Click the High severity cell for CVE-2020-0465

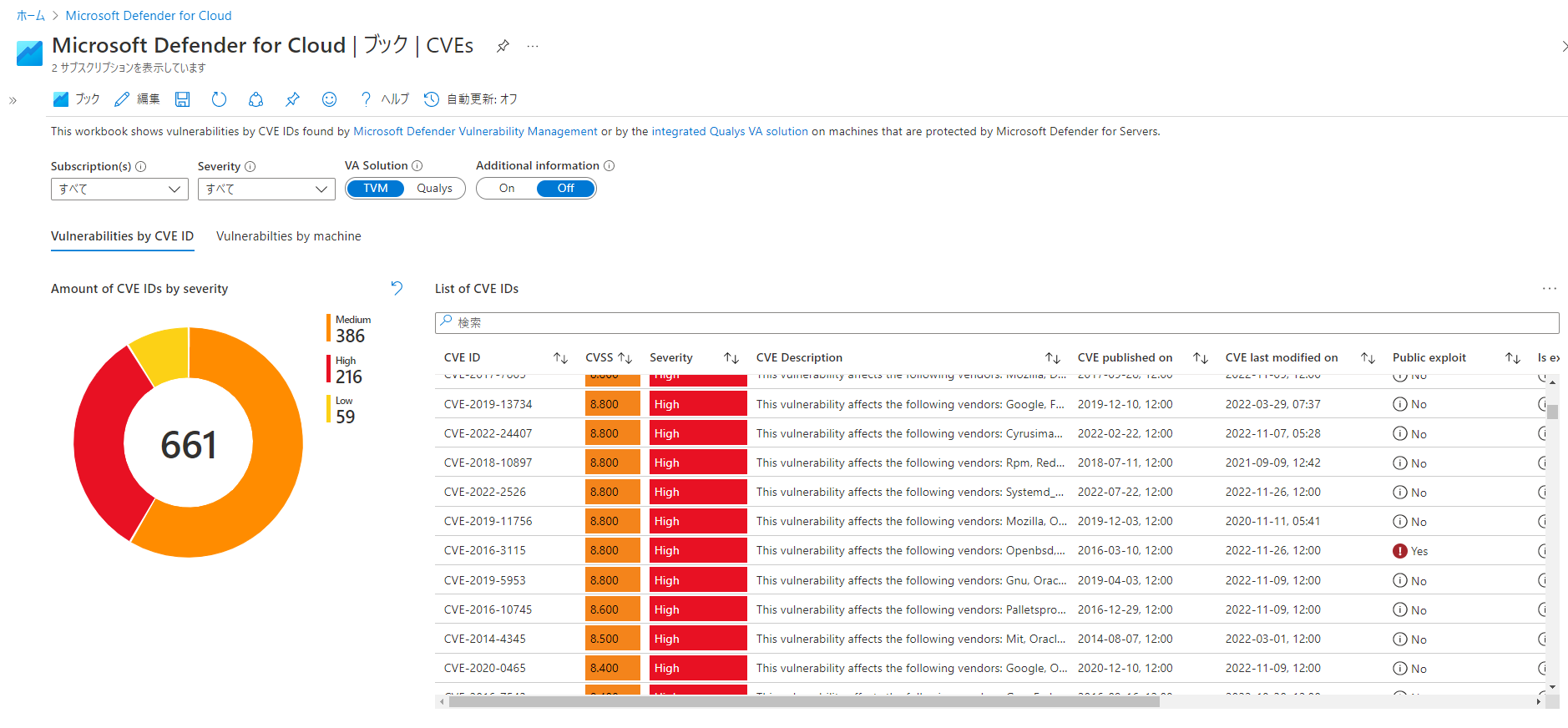pos(698,668)
